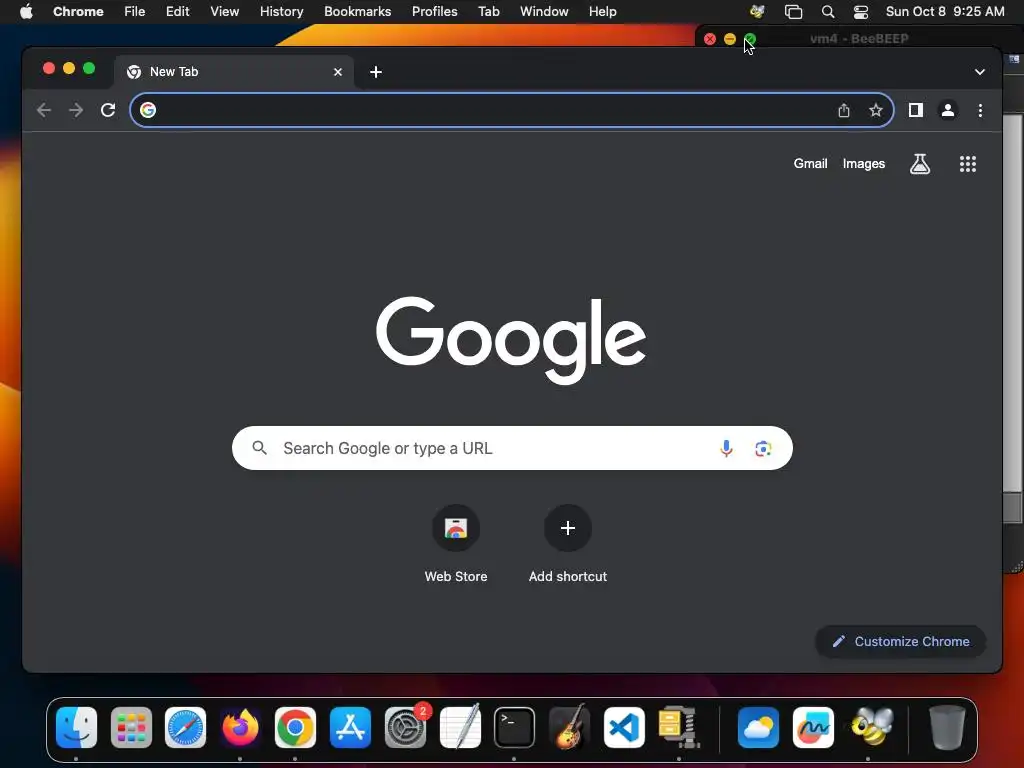Open the File menu
Image resolution: width=1024 pixels, height=768 pixels.
click(x=135, y=12)
